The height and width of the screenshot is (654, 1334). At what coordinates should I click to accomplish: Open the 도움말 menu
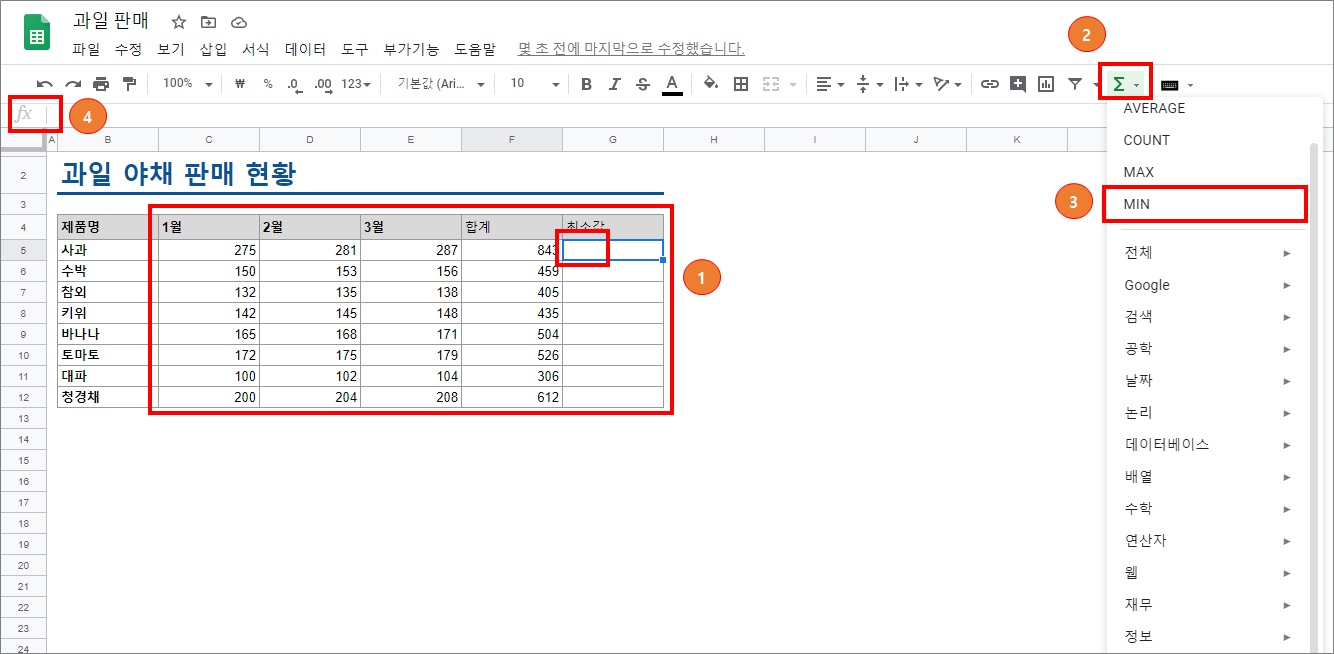pyautogui.click(x=475, y=49)
